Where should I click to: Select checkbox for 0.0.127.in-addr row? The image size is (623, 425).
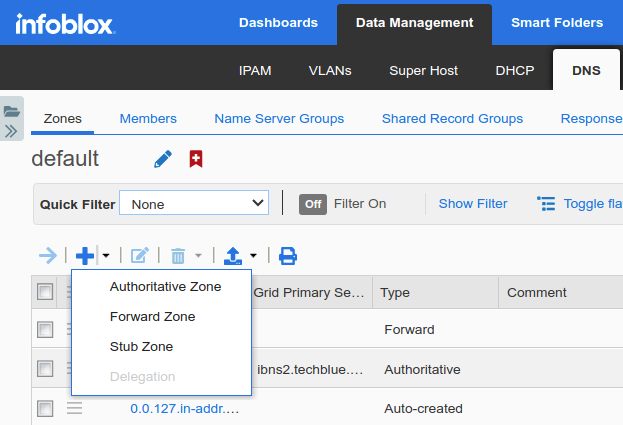point(45,408)
